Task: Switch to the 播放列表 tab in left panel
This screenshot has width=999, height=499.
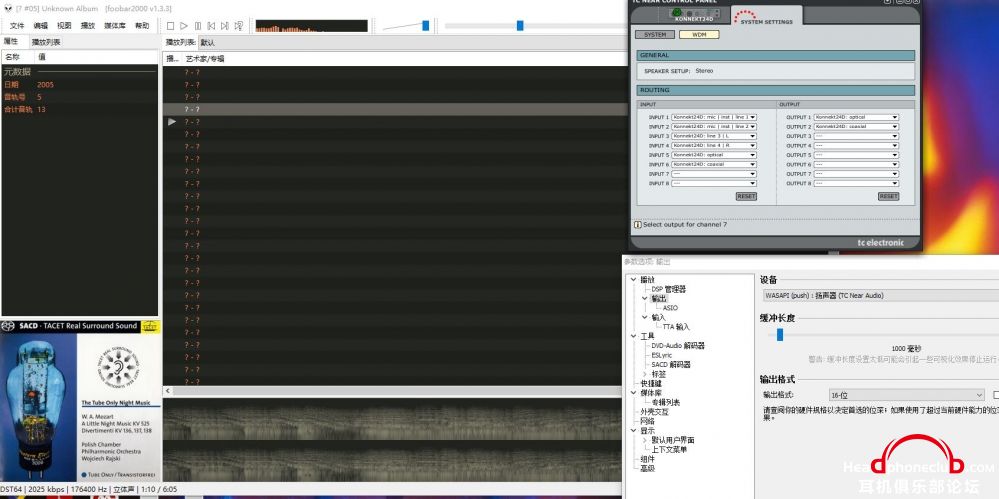Action: tap(46, 42)
